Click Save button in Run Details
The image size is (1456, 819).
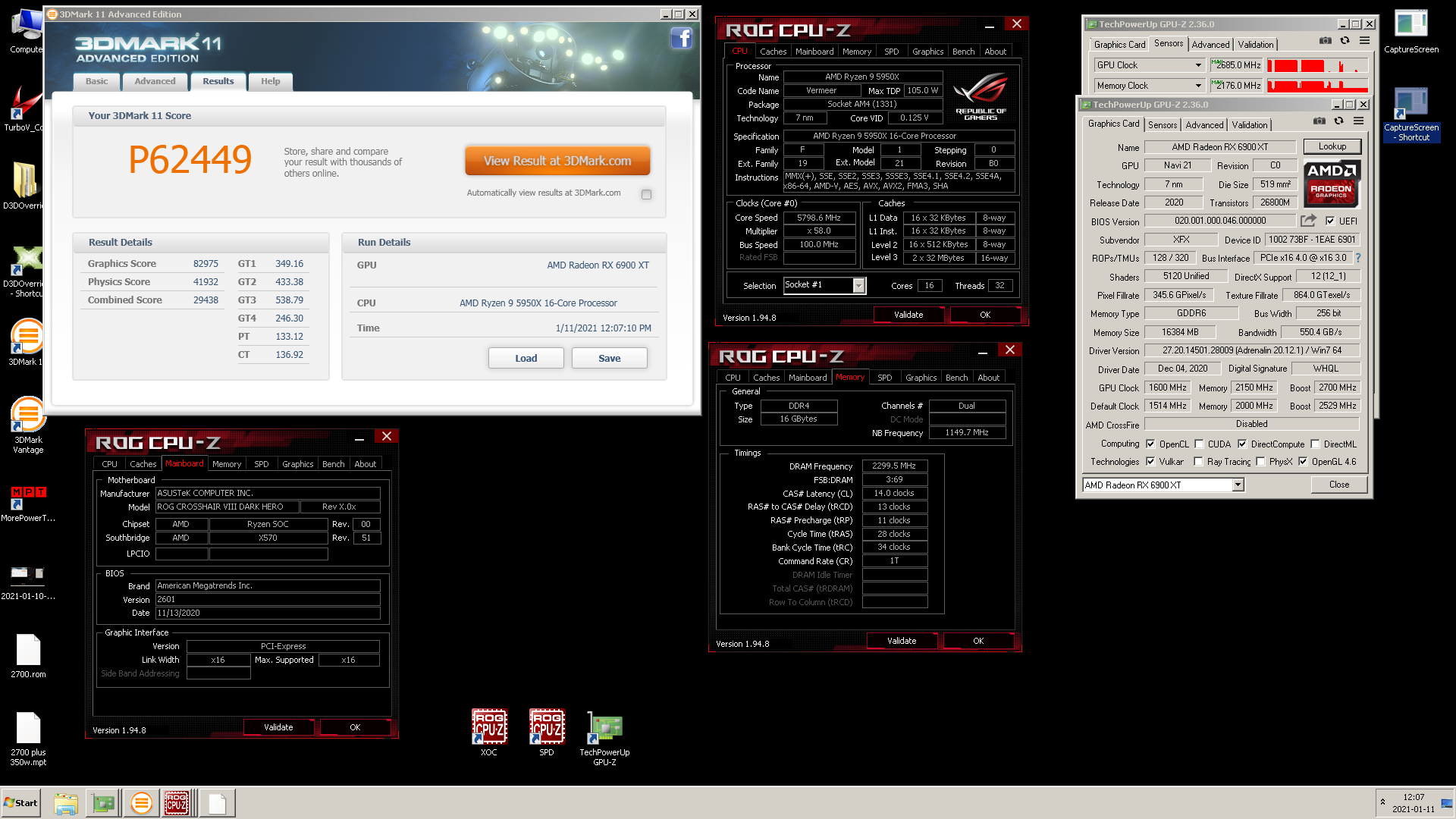(609, 359)
